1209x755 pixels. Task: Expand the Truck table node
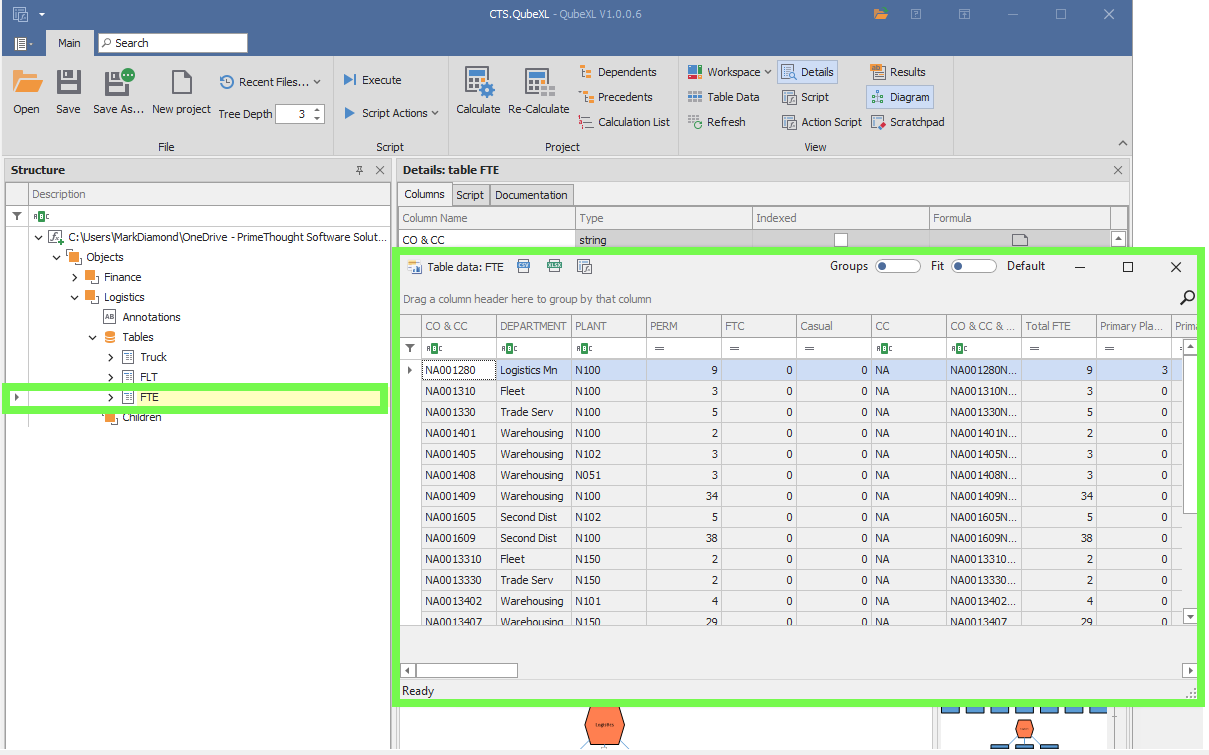[111, 357]
